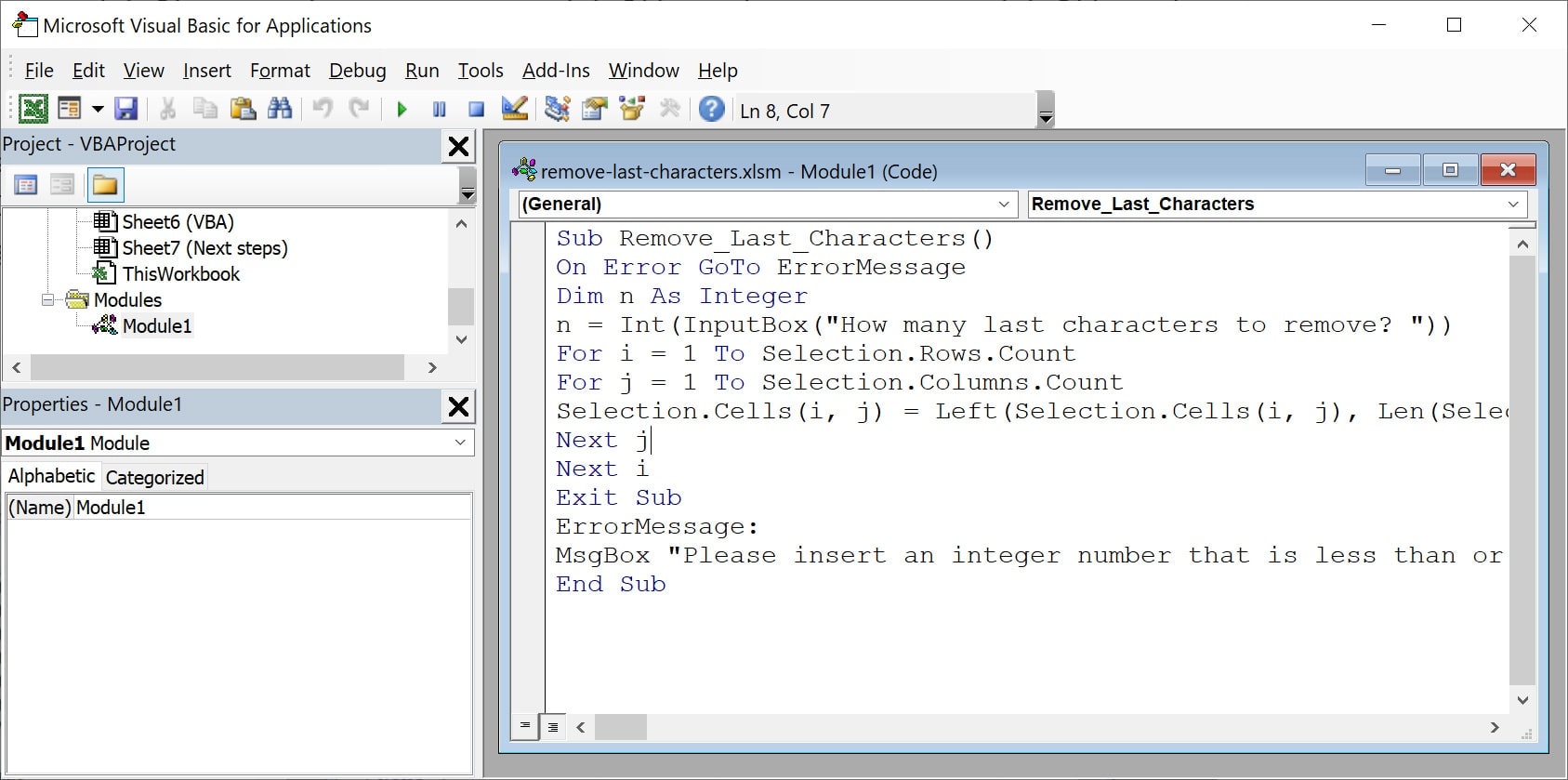
Task: Select Module1 in the project tree
Action: tap(157, 326)
